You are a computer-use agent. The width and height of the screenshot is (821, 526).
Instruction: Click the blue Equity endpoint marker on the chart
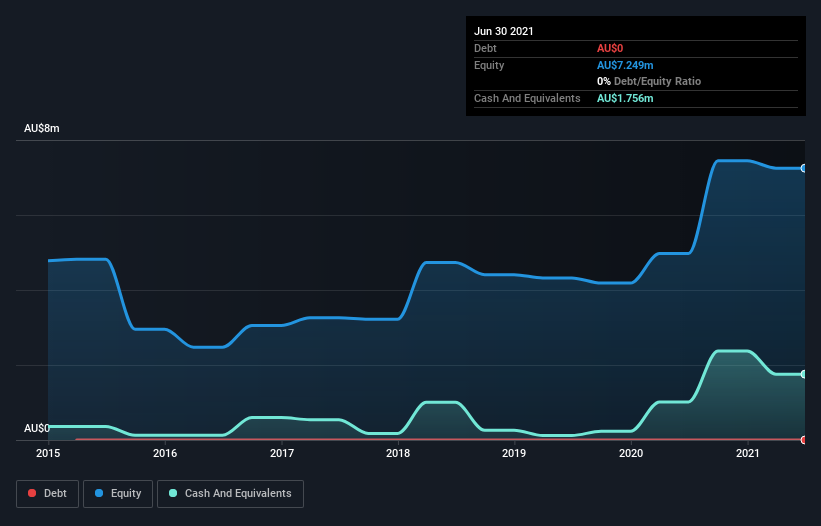pos(804,169)
